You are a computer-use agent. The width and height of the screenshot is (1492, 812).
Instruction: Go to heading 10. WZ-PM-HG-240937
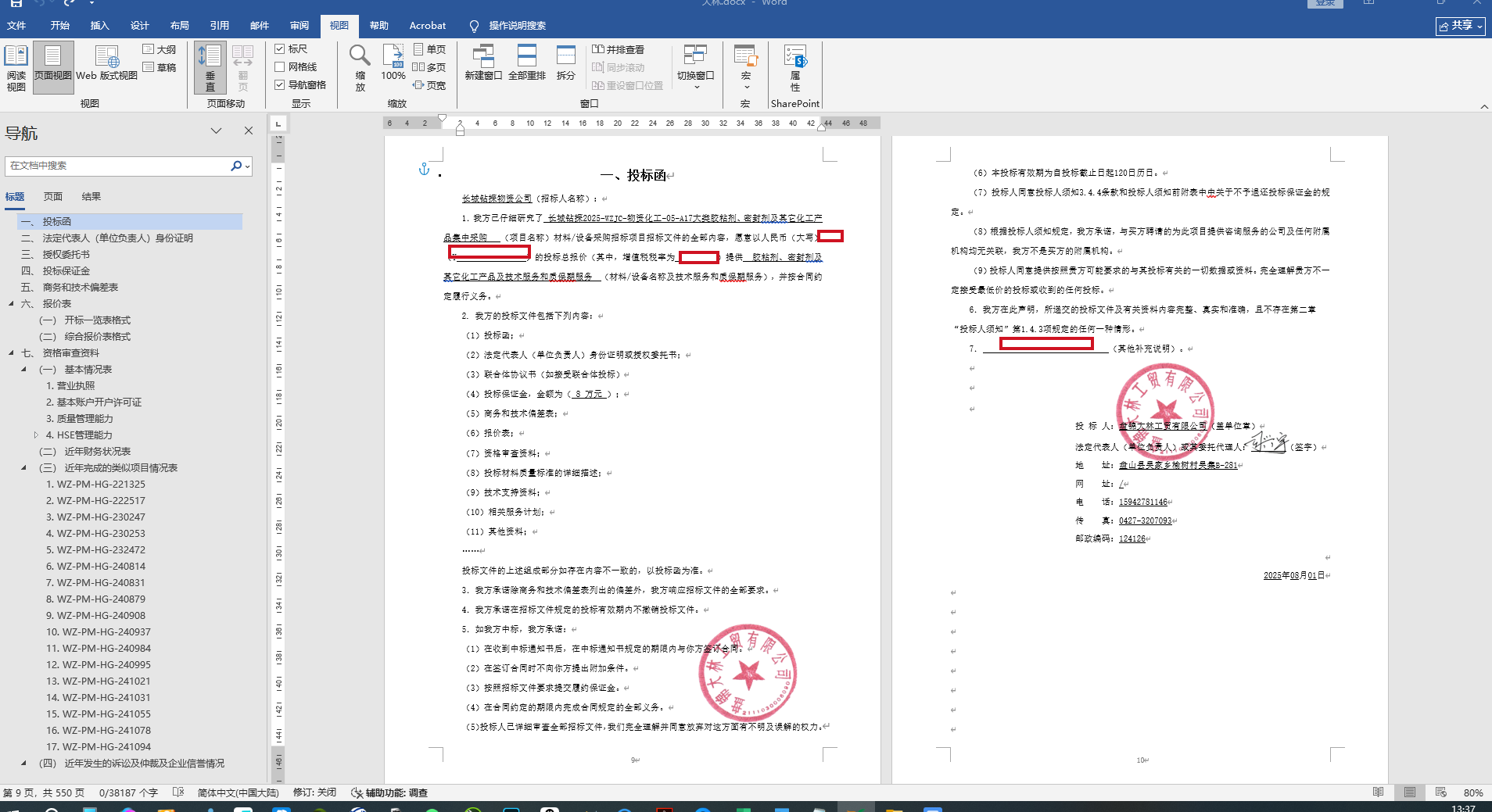point(99,631)
